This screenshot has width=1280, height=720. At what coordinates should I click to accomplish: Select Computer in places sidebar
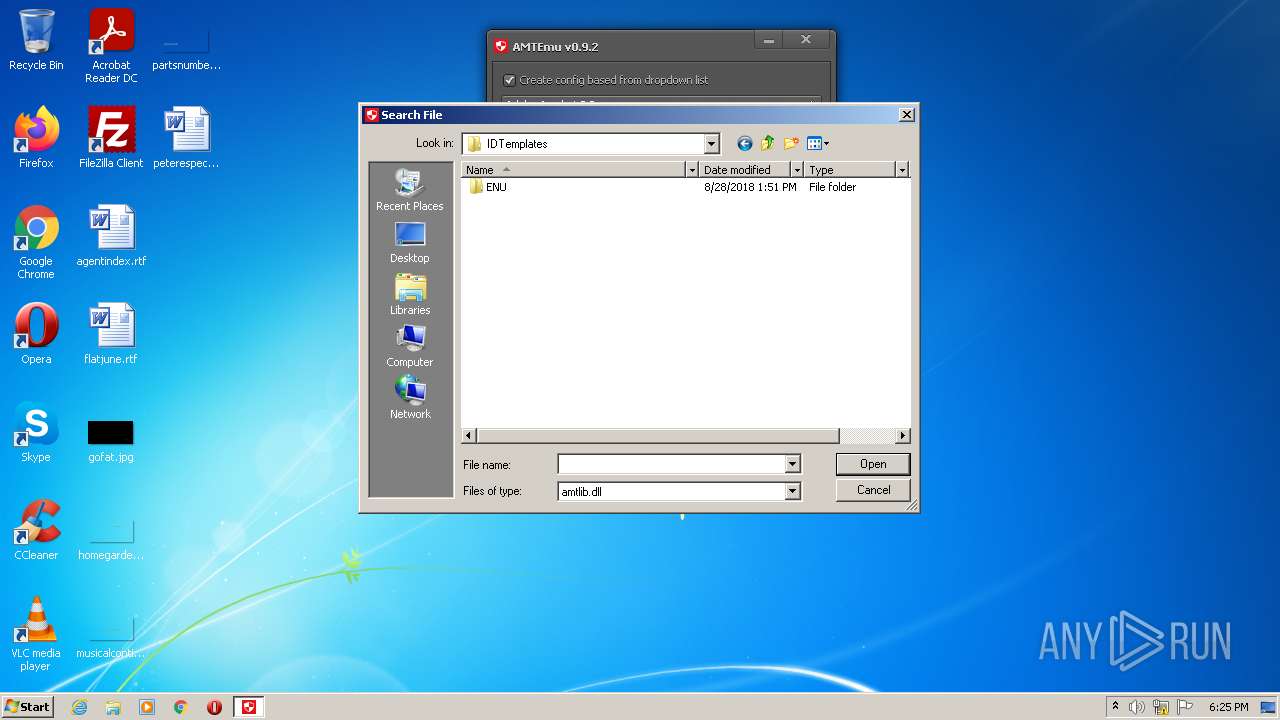[x=410, y=347]
